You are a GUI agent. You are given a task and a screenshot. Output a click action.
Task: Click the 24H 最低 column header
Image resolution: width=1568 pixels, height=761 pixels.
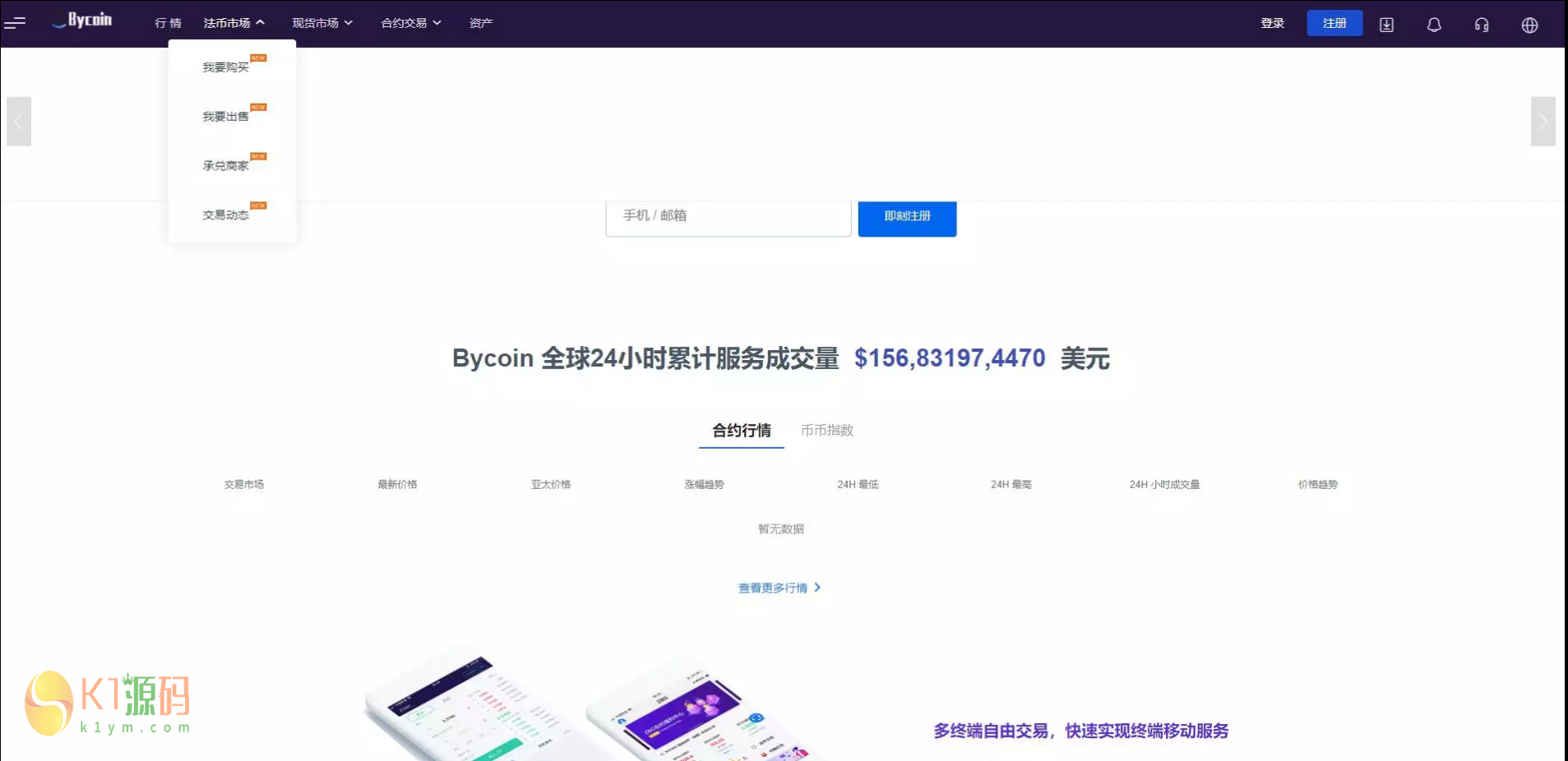click(x=858, y=485)
